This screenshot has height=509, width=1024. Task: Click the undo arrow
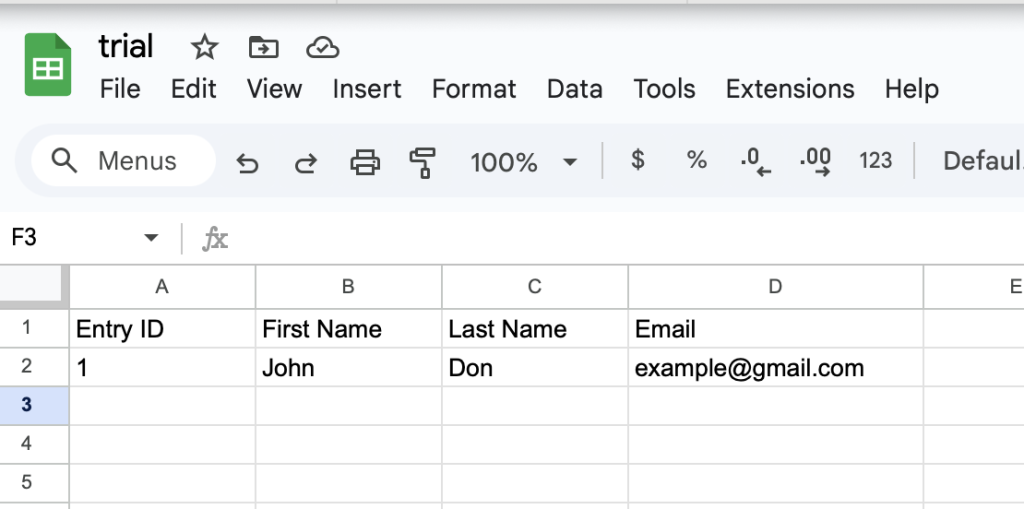[247, 162]
